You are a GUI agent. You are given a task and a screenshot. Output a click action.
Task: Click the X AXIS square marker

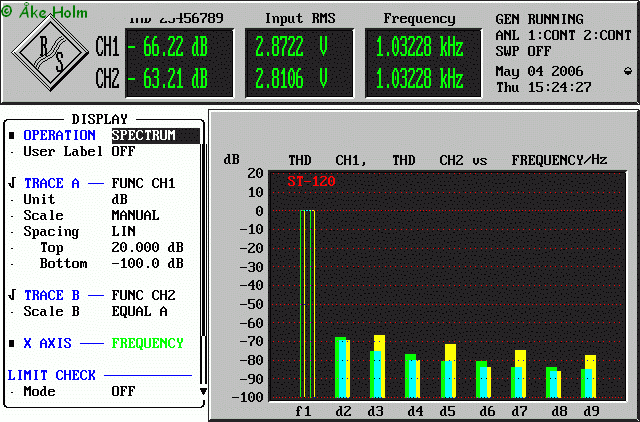point(12,343)
